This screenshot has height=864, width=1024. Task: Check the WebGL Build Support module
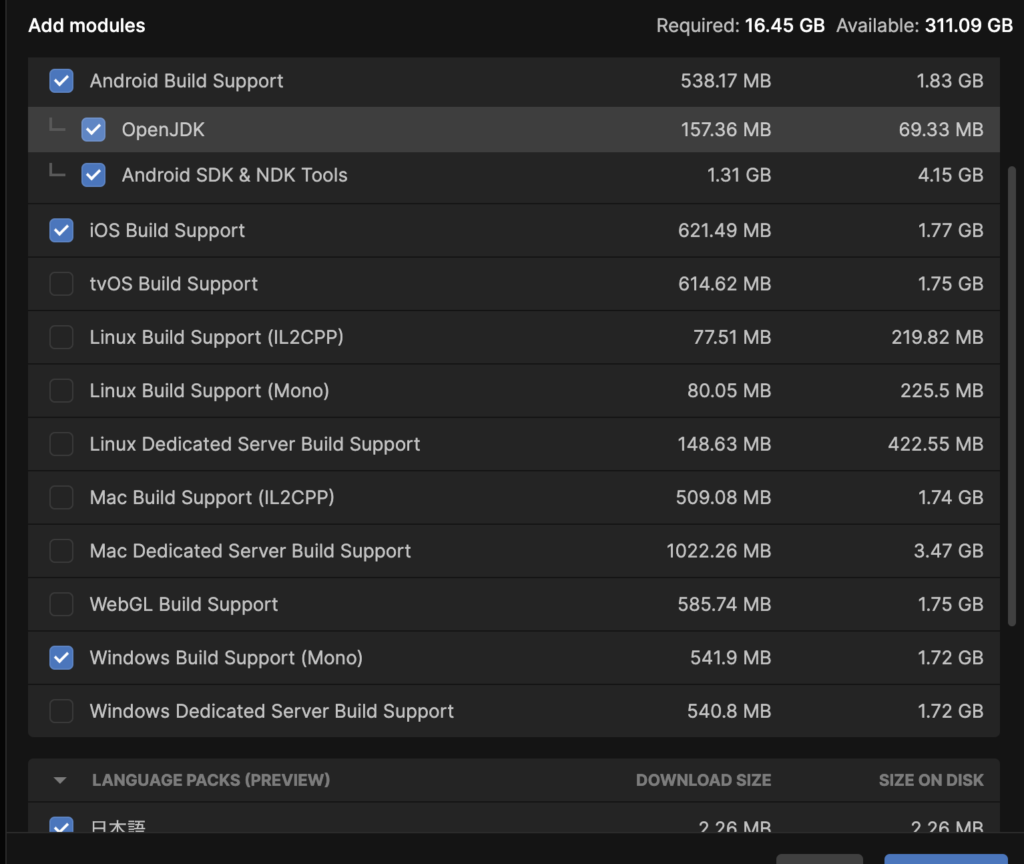click(x=61, y=604)
